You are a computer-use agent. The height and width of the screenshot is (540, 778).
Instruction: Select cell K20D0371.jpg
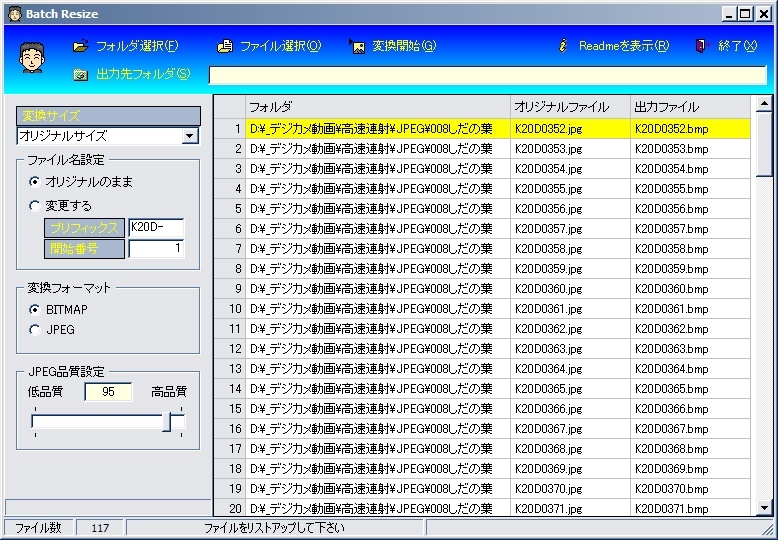click(x=570, y=508)
